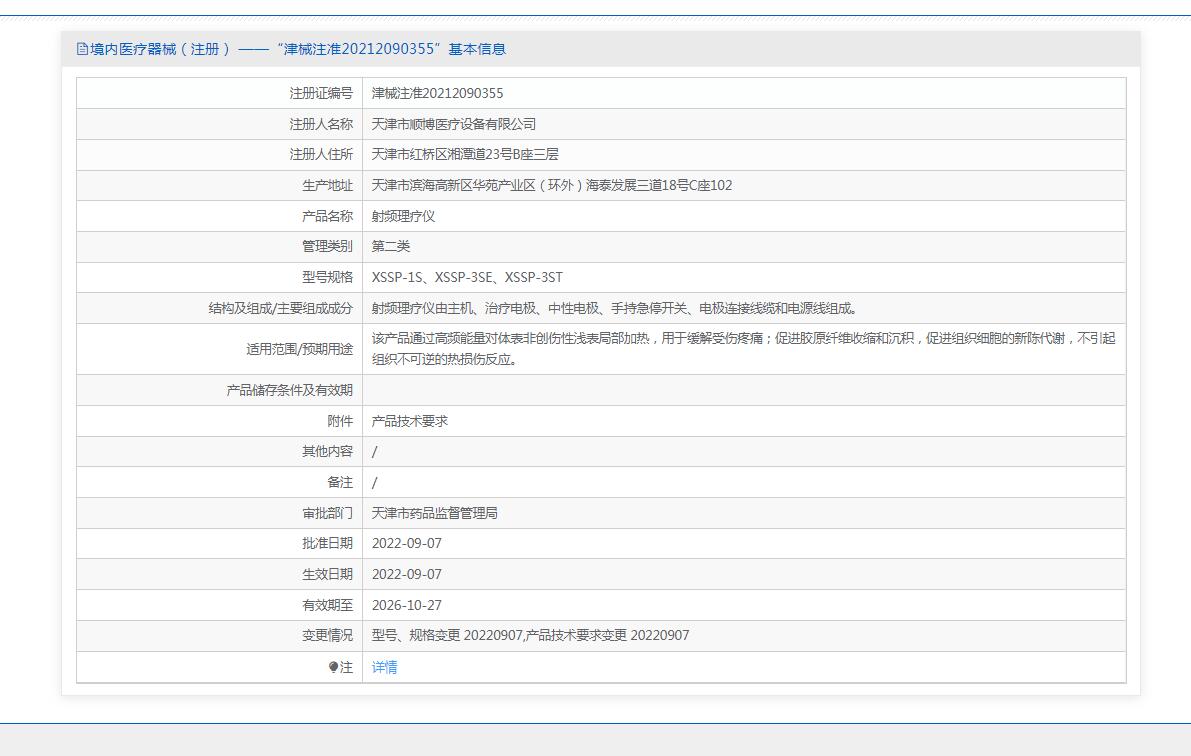Select product name 射频理疗仪

click(x=403, y=217)
